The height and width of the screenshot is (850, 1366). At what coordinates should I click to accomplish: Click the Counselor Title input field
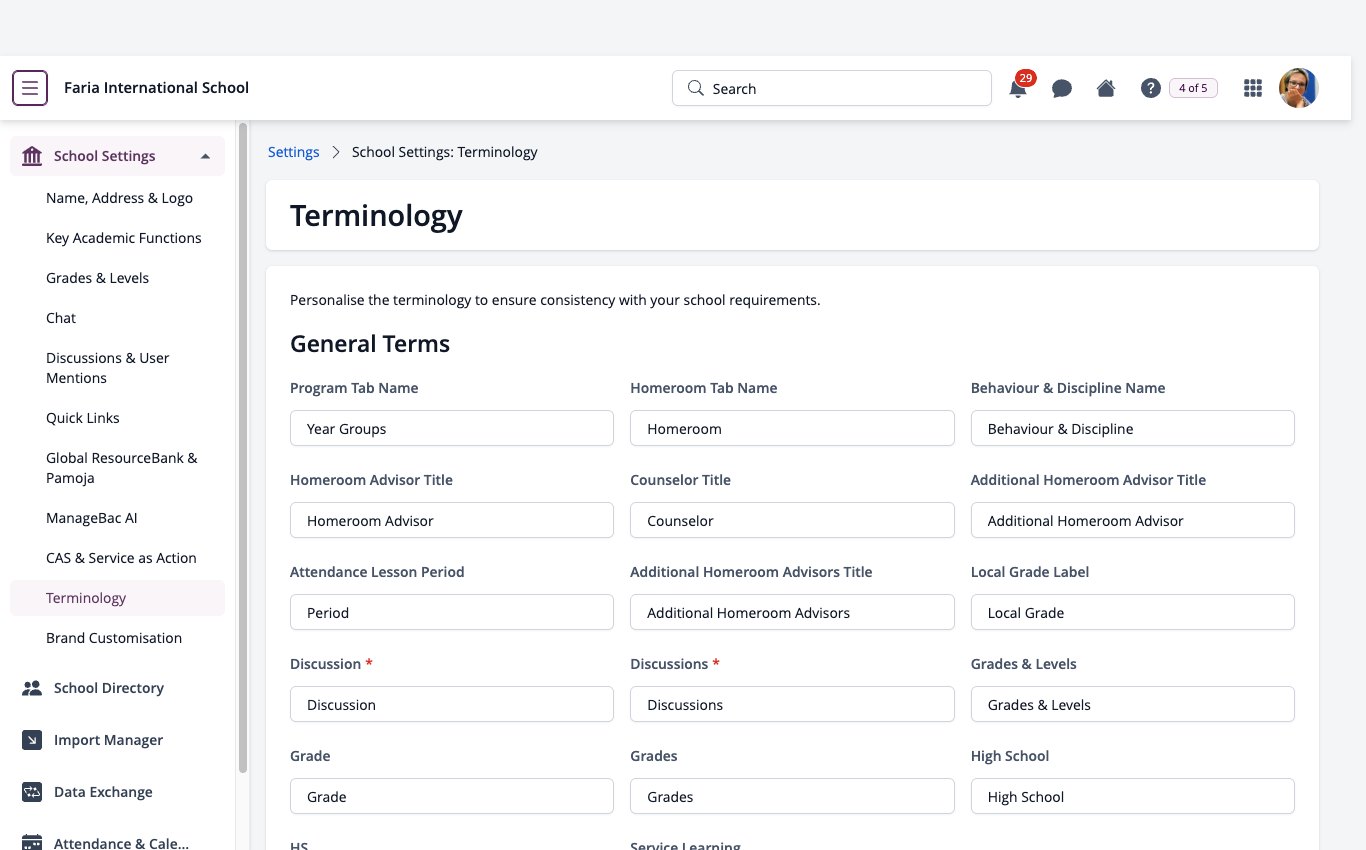tap(792, 520)
